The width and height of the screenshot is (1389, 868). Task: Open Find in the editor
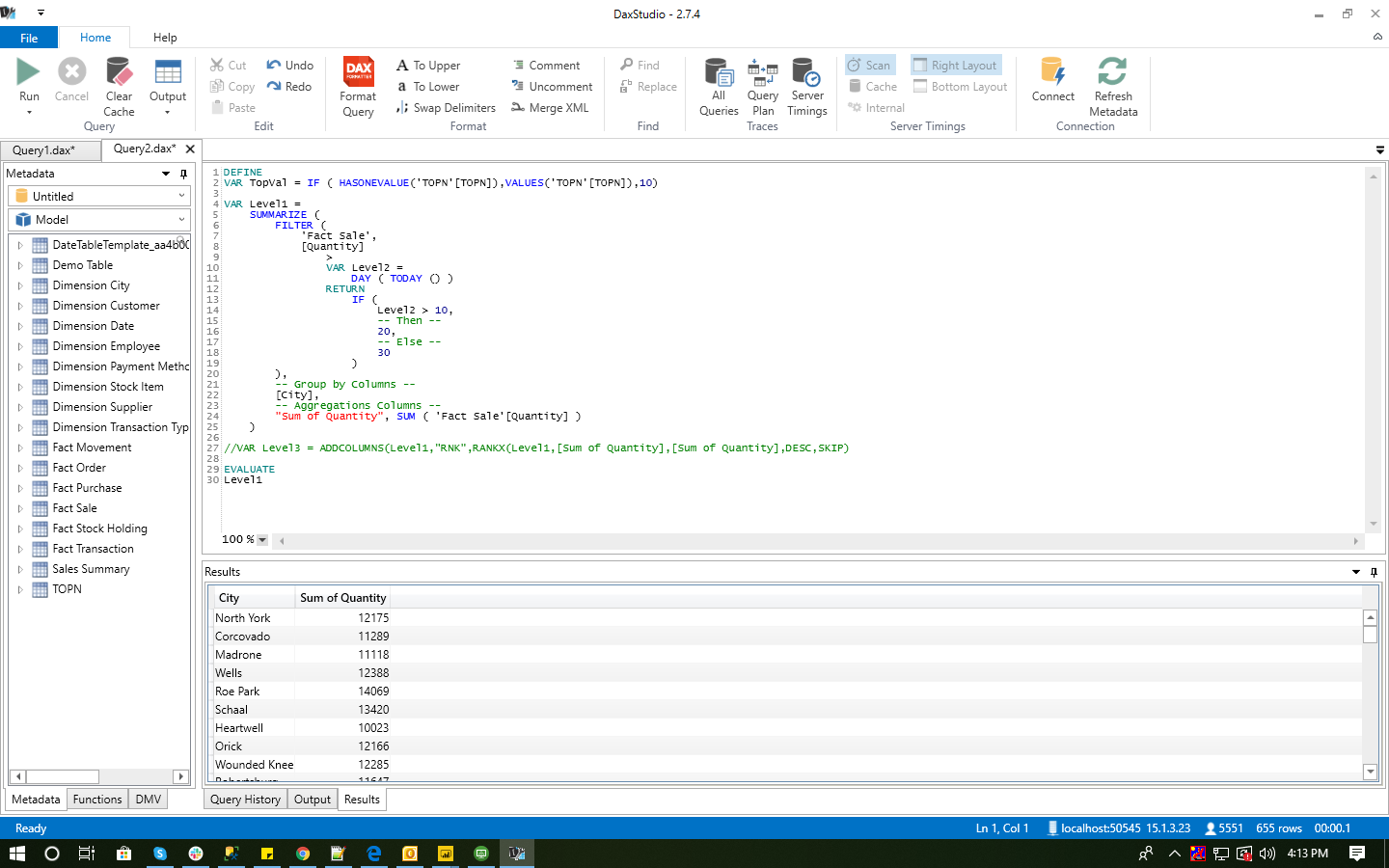click(640, 66)
